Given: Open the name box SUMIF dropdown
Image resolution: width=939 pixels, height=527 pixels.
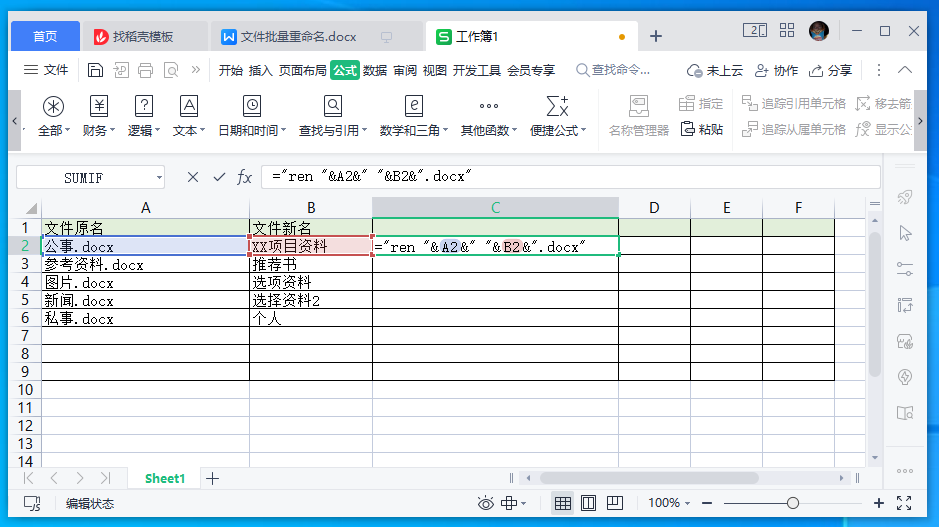Looking at the screenshot, I should [159, 178].
